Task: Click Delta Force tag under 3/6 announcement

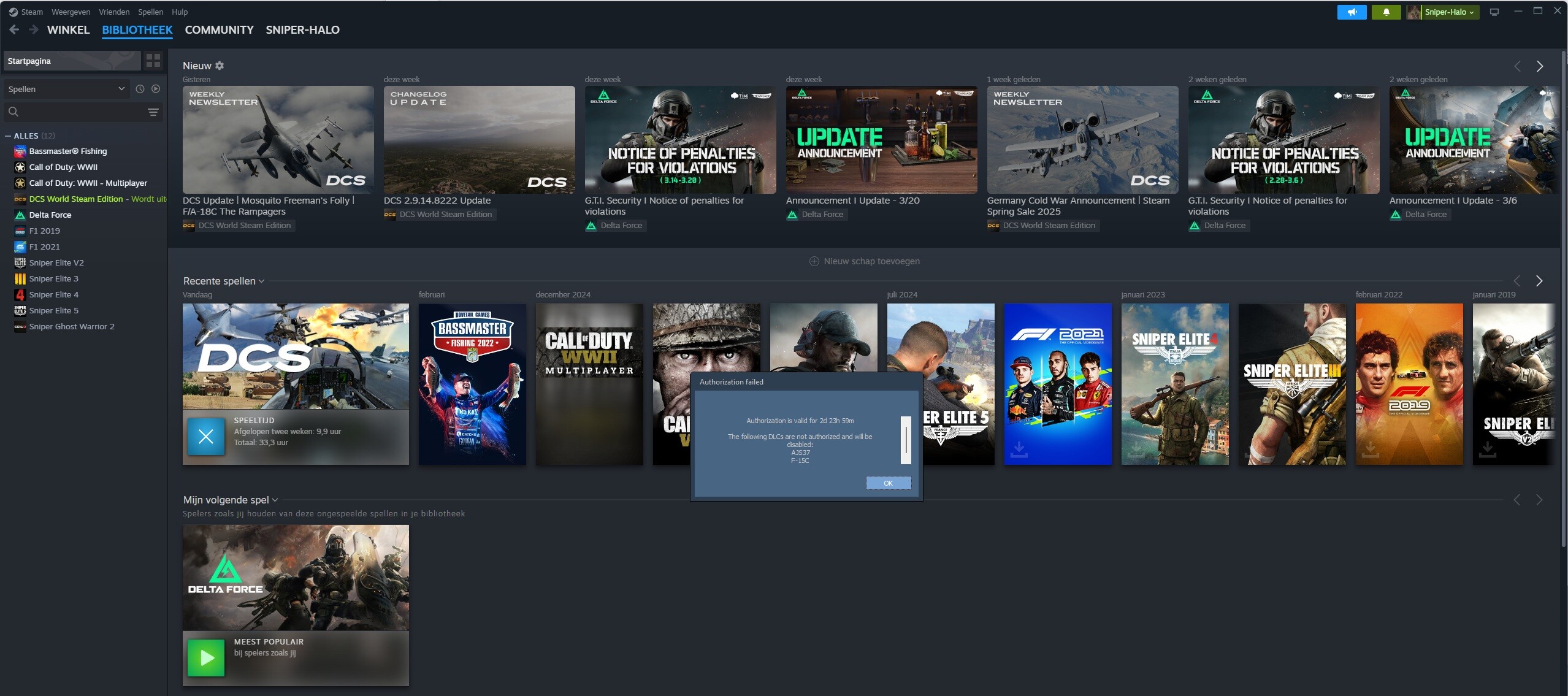Action: [1420, 215]
